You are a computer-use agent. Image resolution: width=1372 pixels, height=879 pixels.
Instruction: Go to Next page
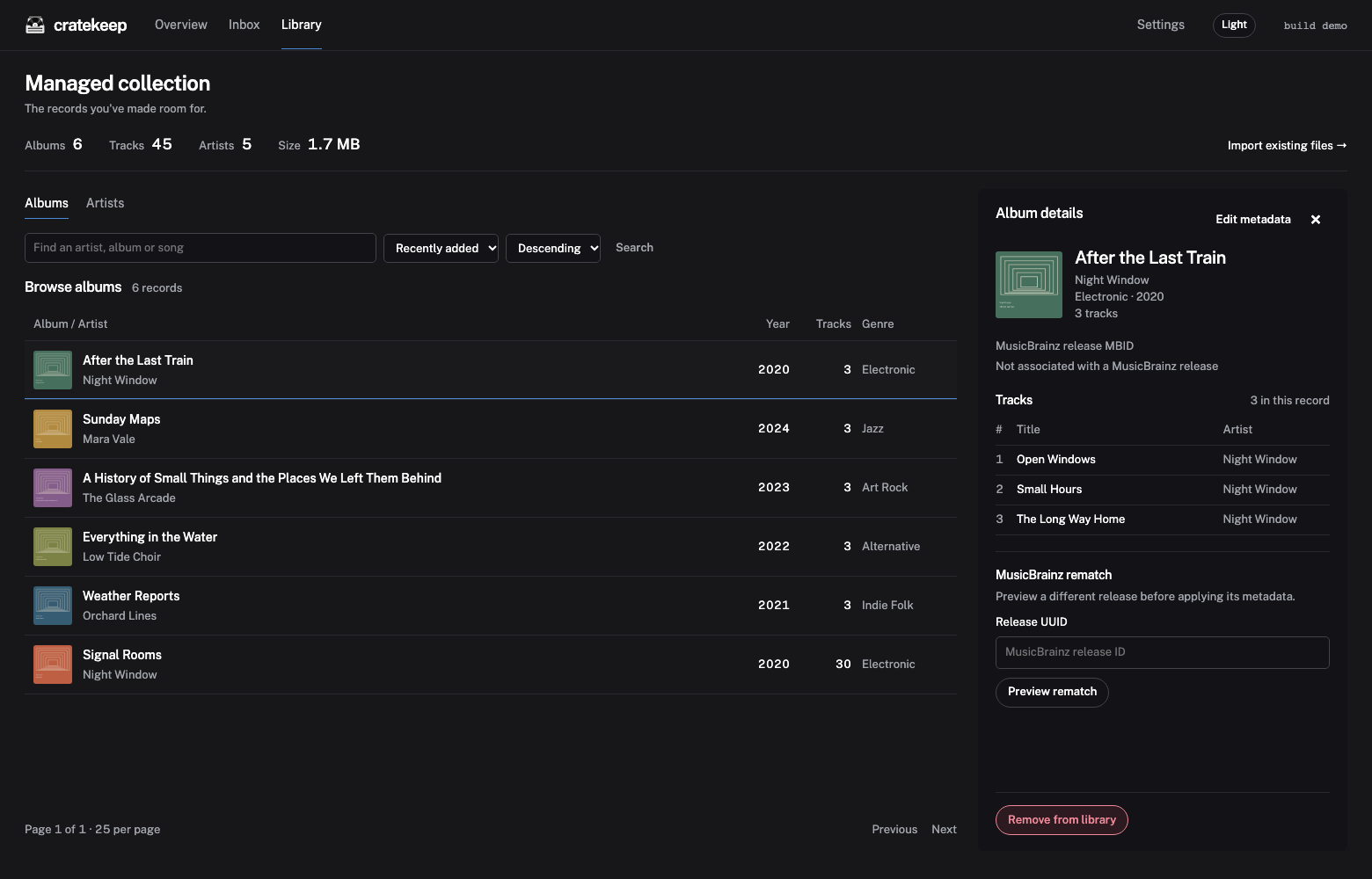(x=944, y=830)
